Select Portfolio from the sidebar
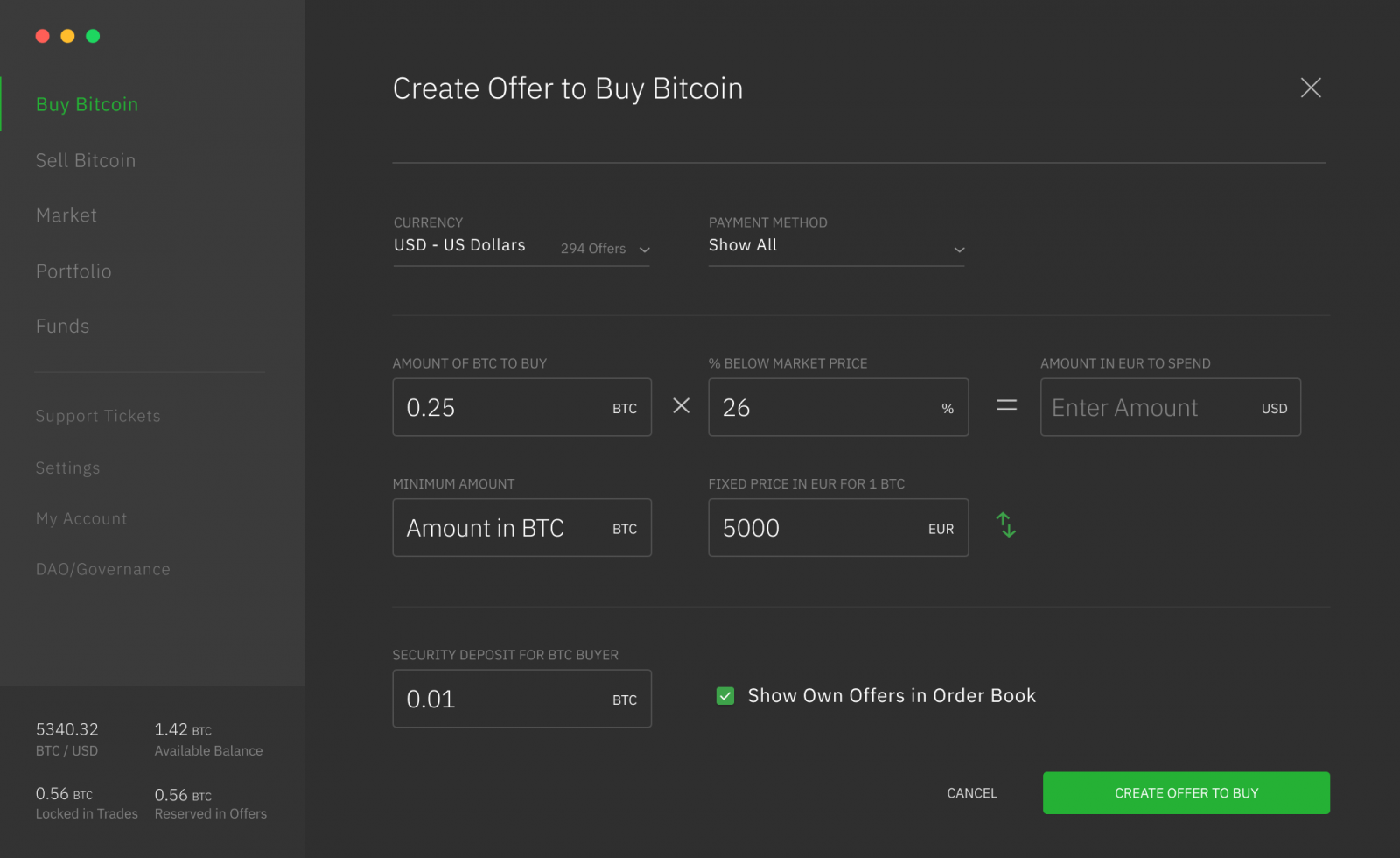1400x858 pixels. [73, 271]
